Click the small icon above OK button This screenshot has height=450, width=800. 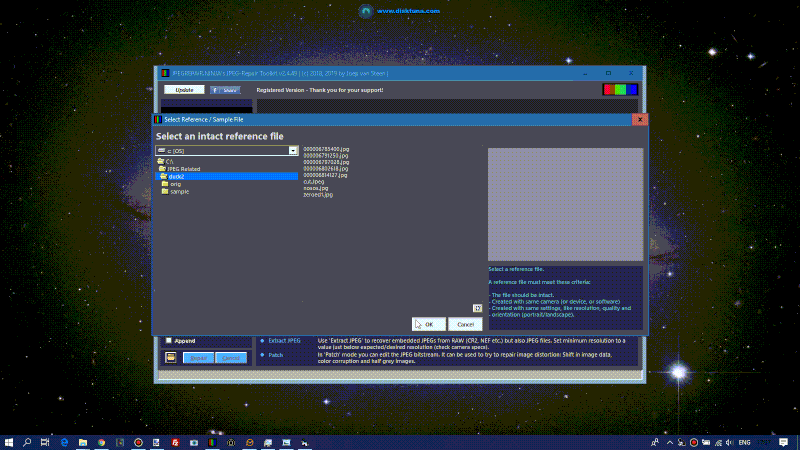click(x=477, y=308)
